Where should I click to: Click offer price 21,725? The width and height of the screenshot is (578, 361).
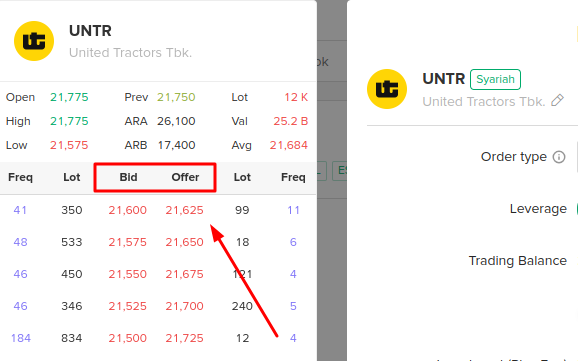tap(184, 338)
